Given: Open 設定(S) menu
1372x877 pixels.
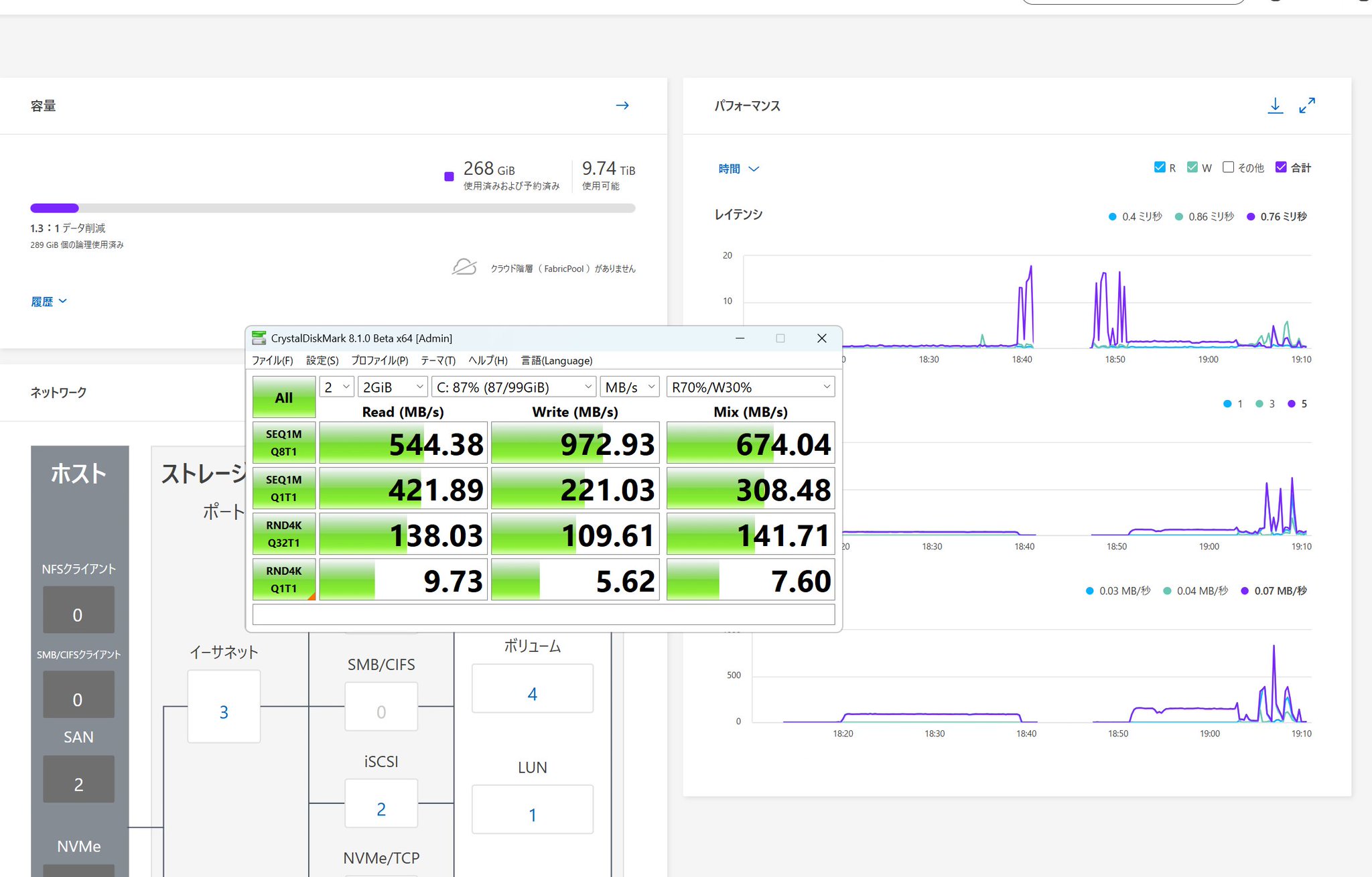Looking at the screenshot, I should pyautogui.click(x=322, y=360).
